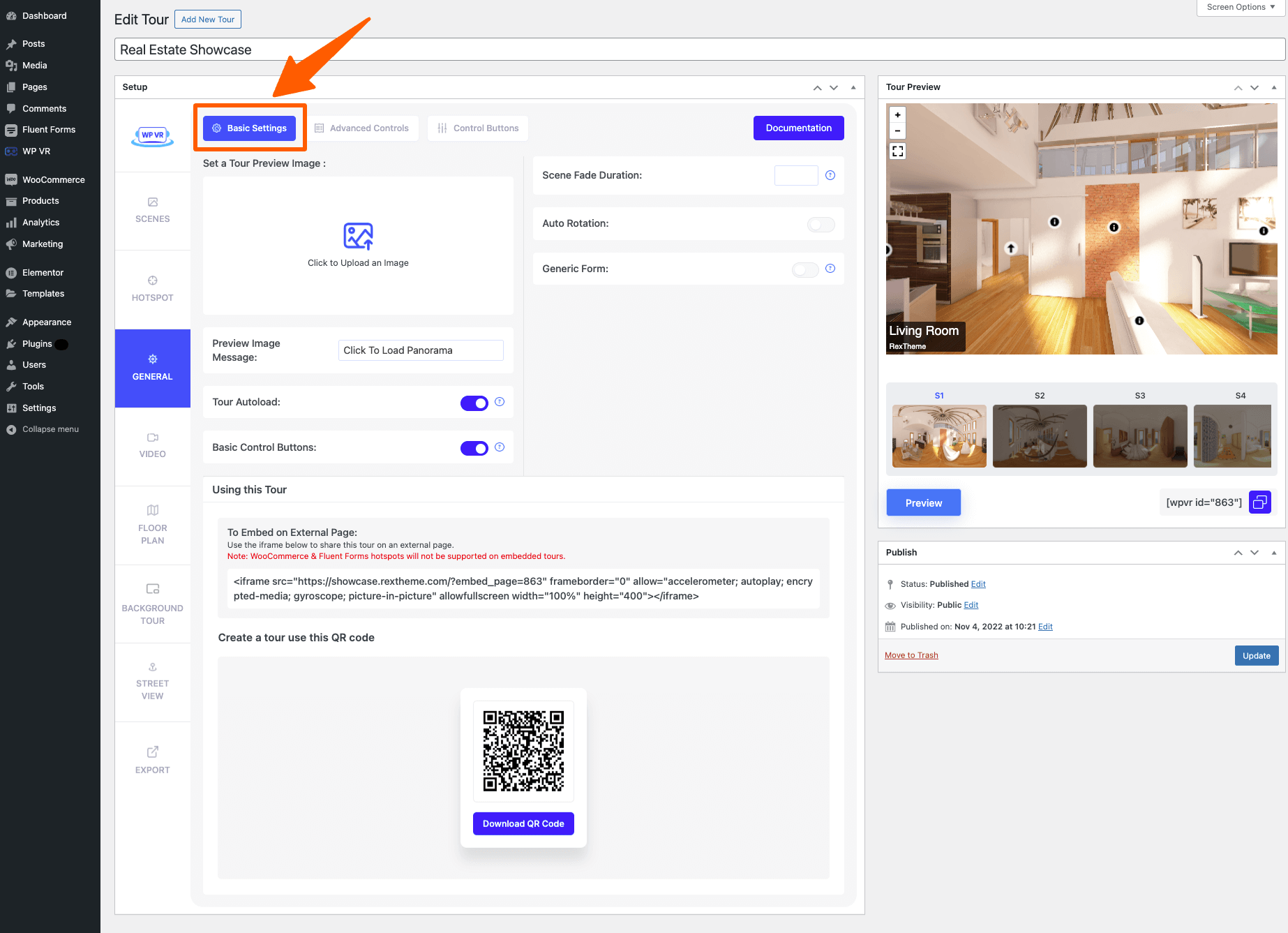Open the Export section icon
The image size is (1288, 933).
(153, 752)
